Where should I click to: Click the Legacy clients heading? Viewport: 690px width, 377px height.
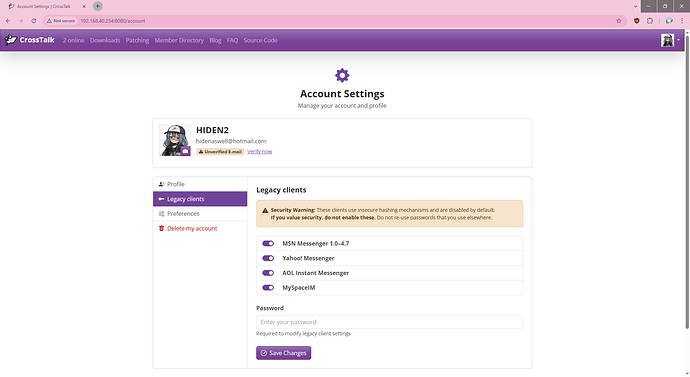click(x=281, y=190)
